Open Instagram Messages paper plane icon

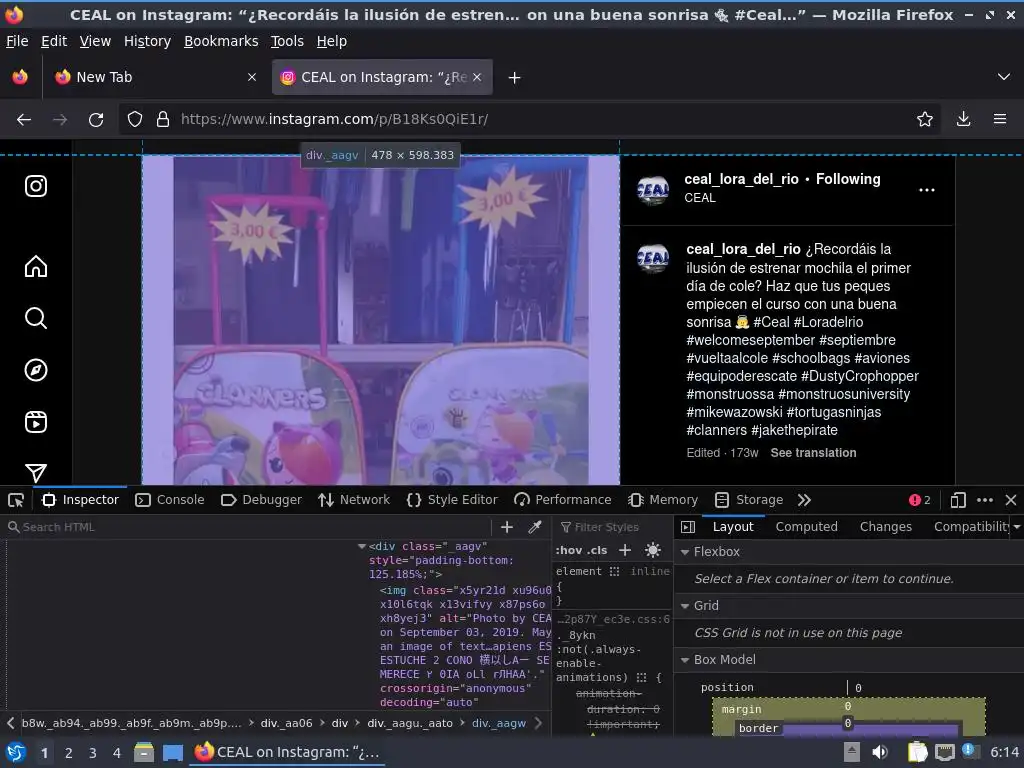(x=36, y=472)
